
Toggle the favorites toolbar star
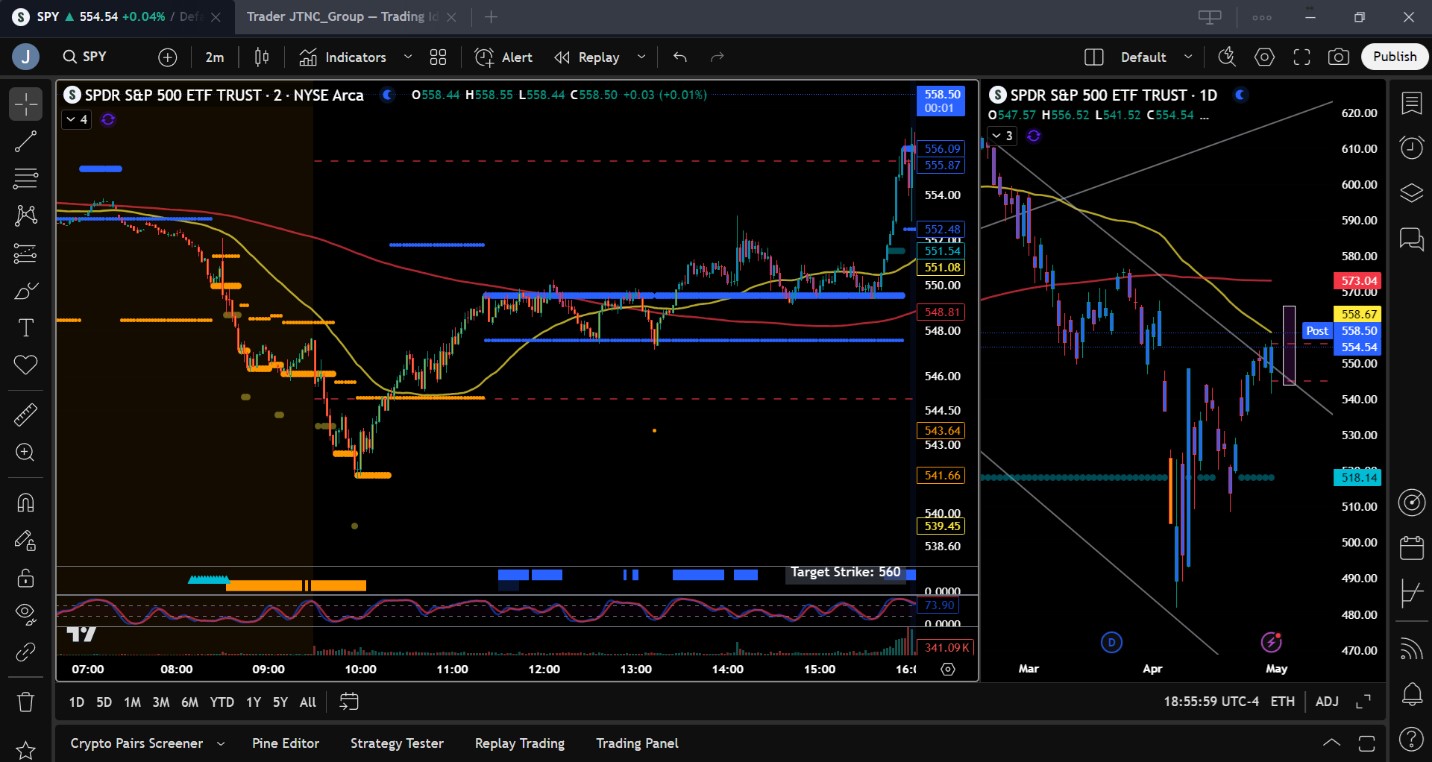point(26,749)
